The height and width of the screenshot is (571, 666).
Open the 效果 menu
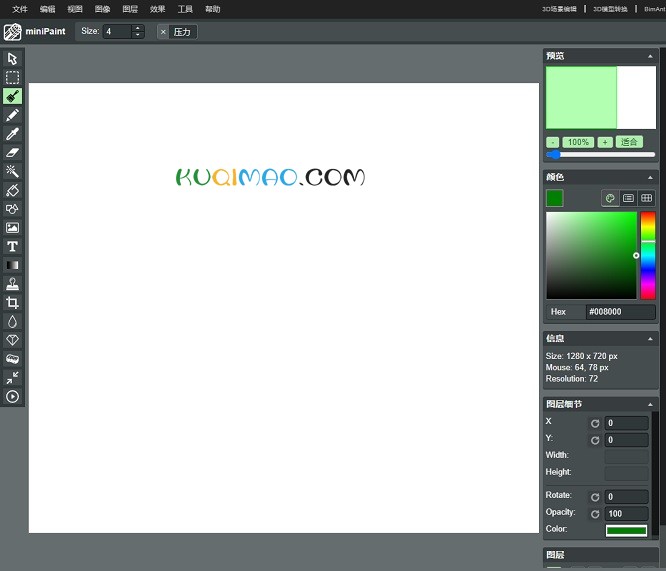(x=158, y=9)
